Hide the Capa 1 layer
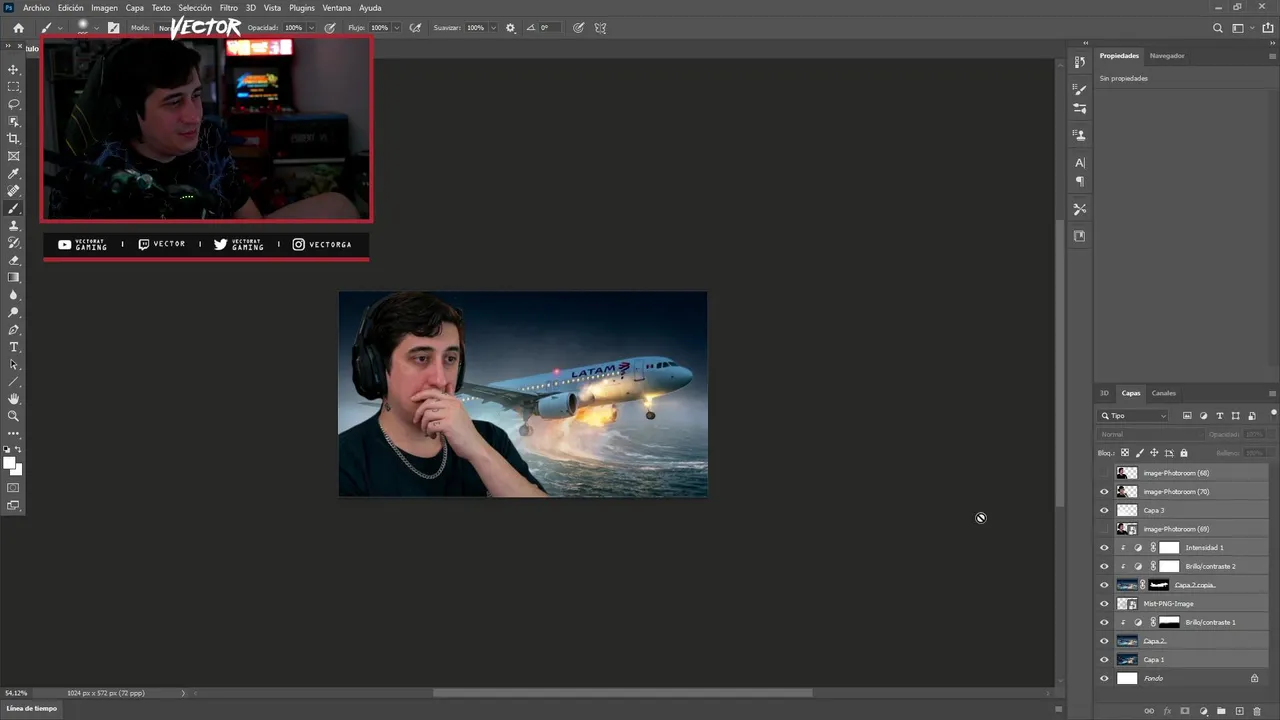1280x720 pixels. click(1104, 660)
